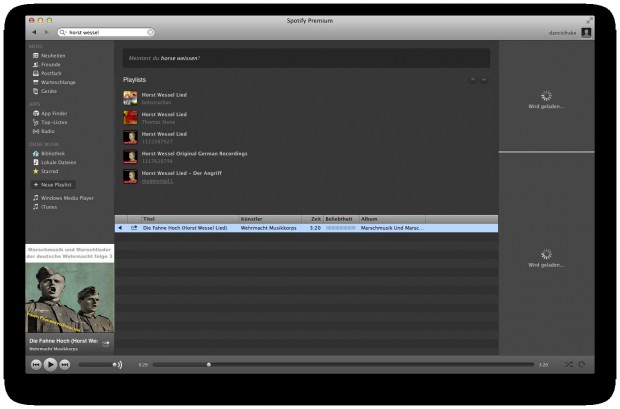Sort the track list by Künstler column
The image size is (620, 409).
(x=252, y=218)
